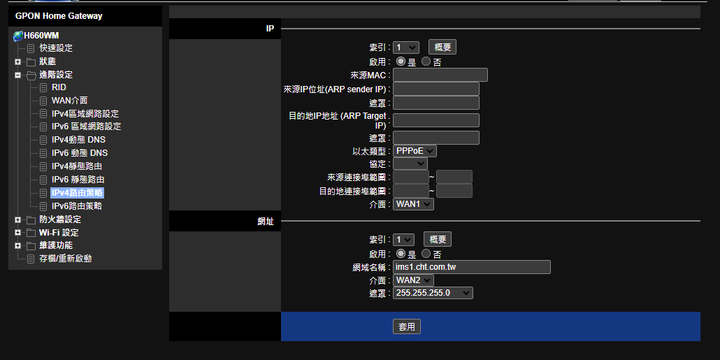Image resolution: width=720 pixels, height=360 pixels.
Task: Click the 套用 apply button
Action: [407, 326]
